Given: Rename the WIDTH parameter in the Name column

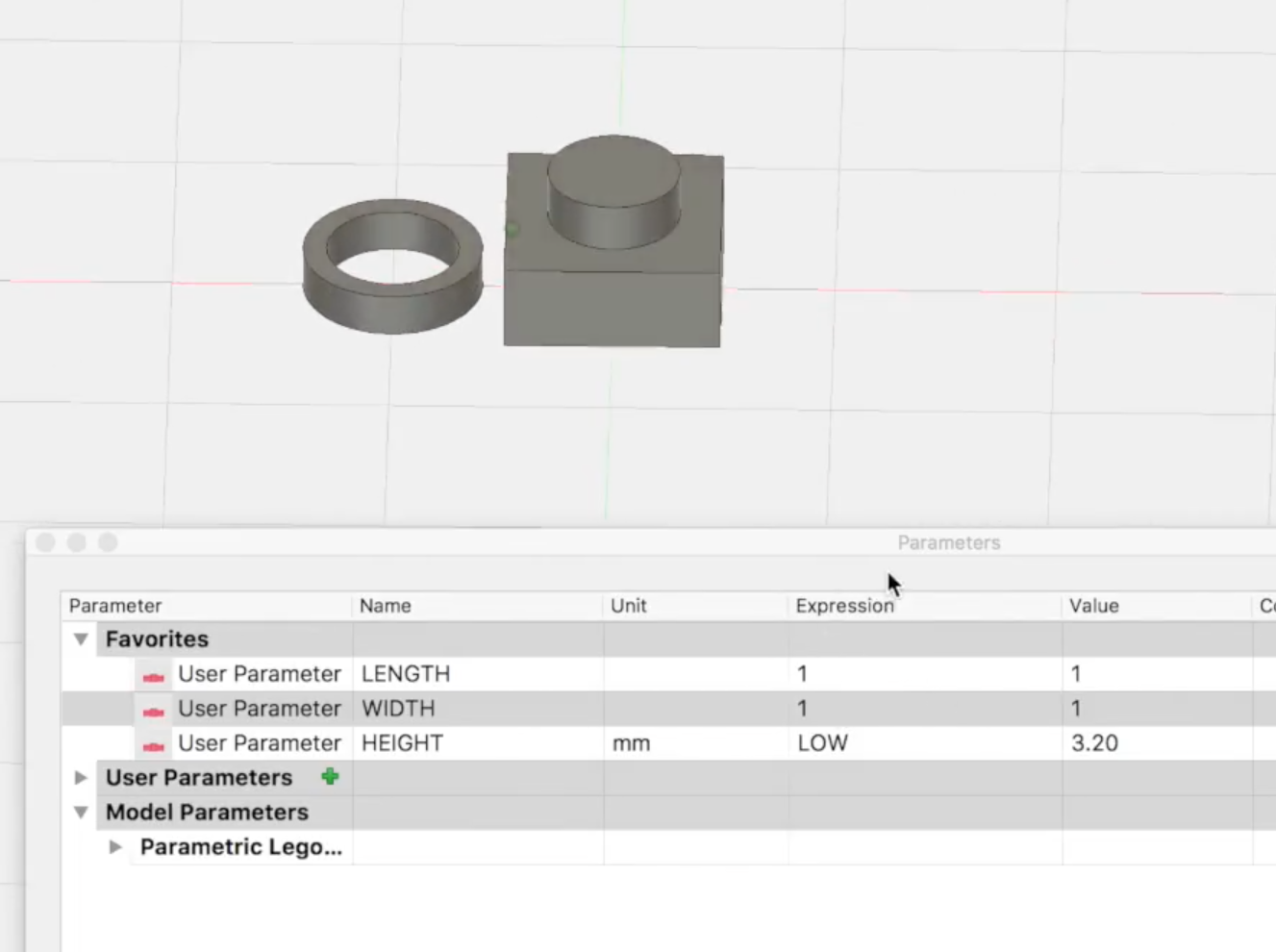Looking at the screenshot, I should [398, 709].
